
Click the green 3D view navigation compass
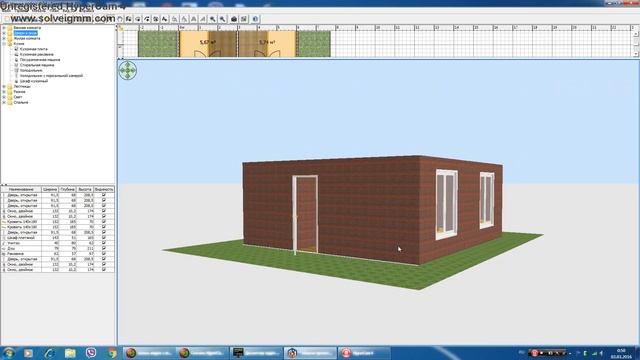click(128, 70)
